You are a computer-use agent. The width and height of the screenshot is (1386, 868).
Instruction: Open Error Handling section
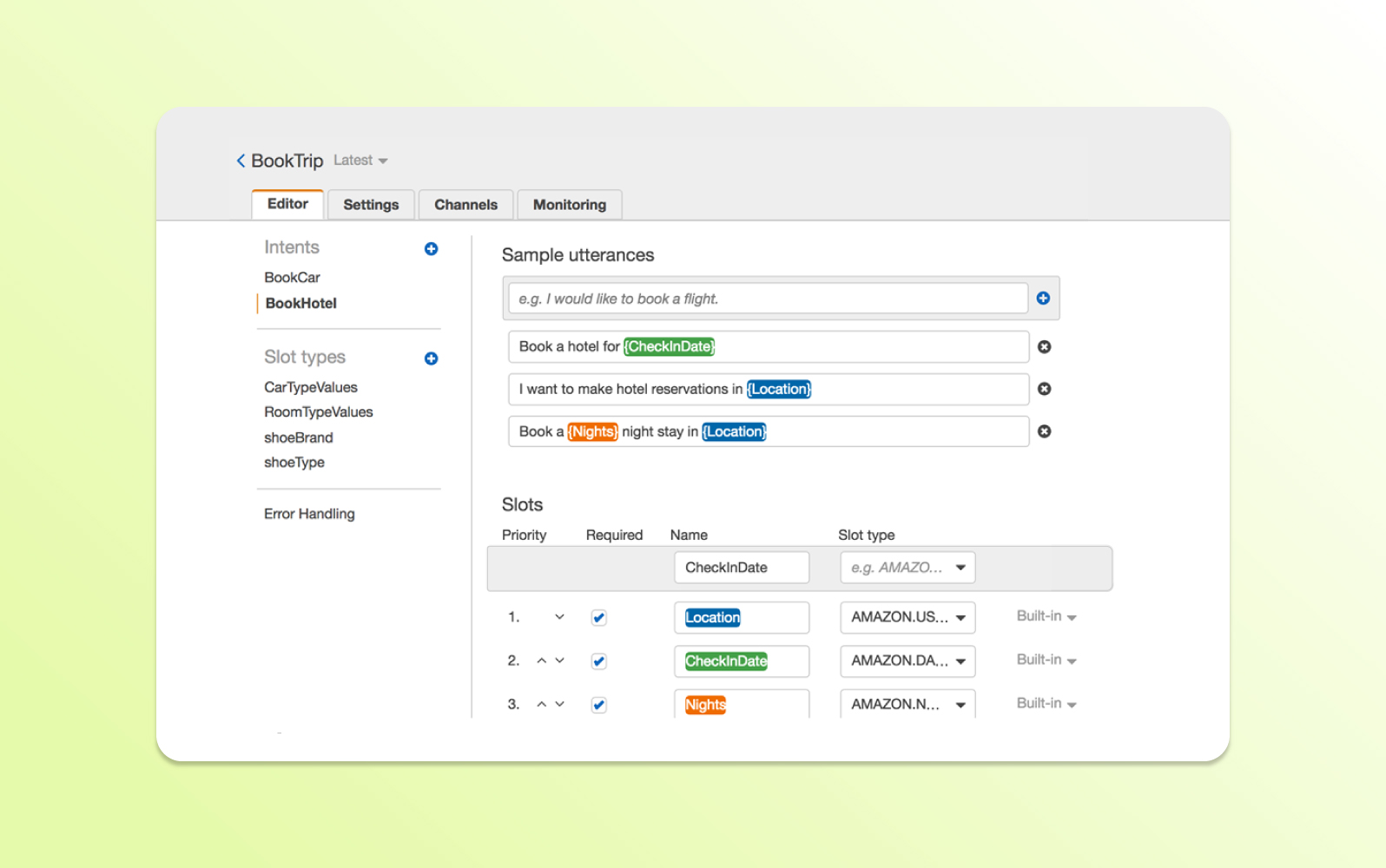(309, 514)
